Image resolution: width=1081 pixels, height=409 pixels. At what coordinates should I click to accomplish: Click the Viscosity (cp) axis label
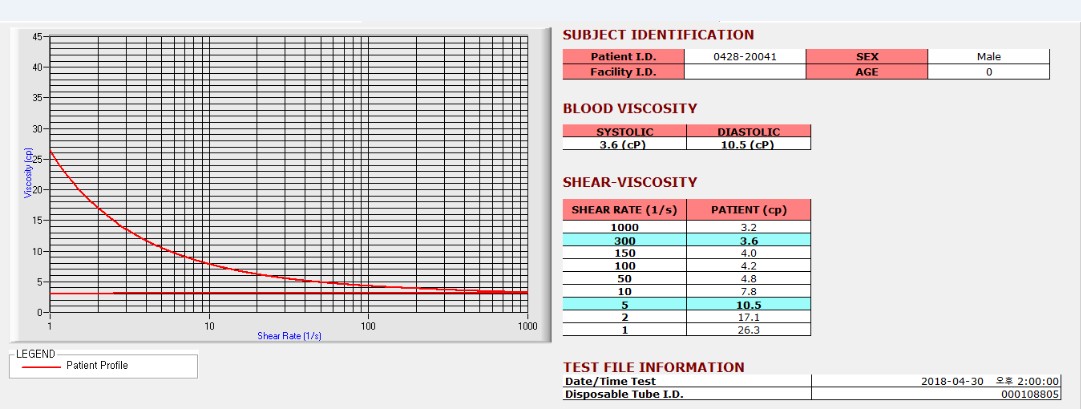pos(28,174)
